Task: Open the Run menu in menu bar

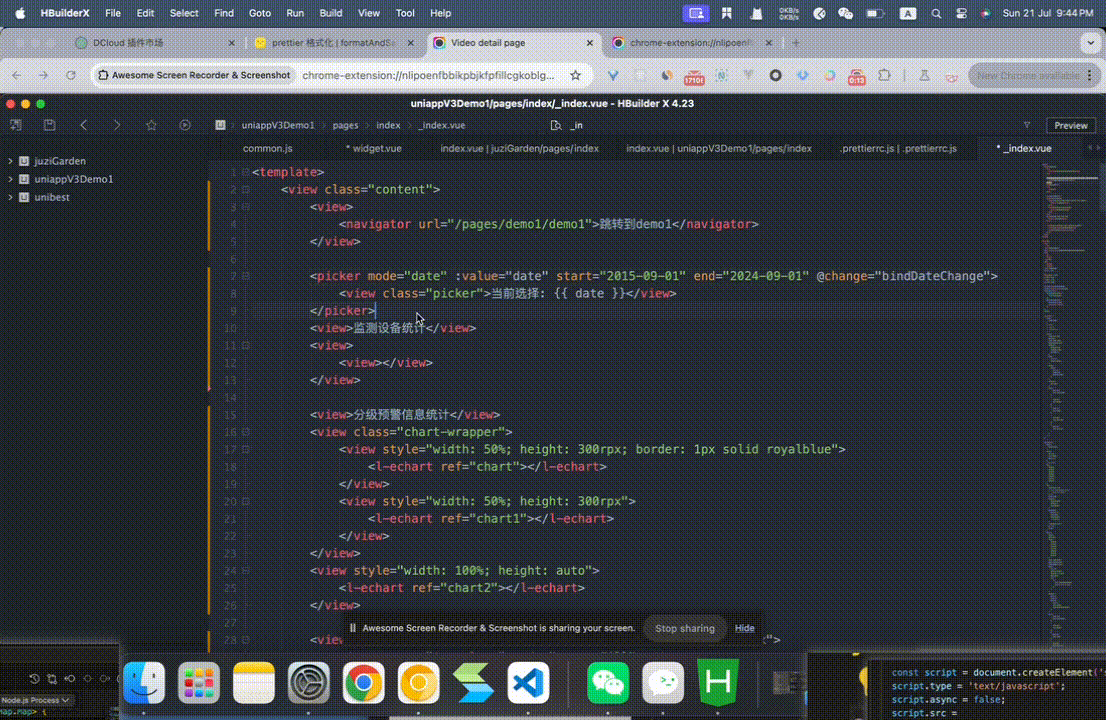Action: coord(296,13)
